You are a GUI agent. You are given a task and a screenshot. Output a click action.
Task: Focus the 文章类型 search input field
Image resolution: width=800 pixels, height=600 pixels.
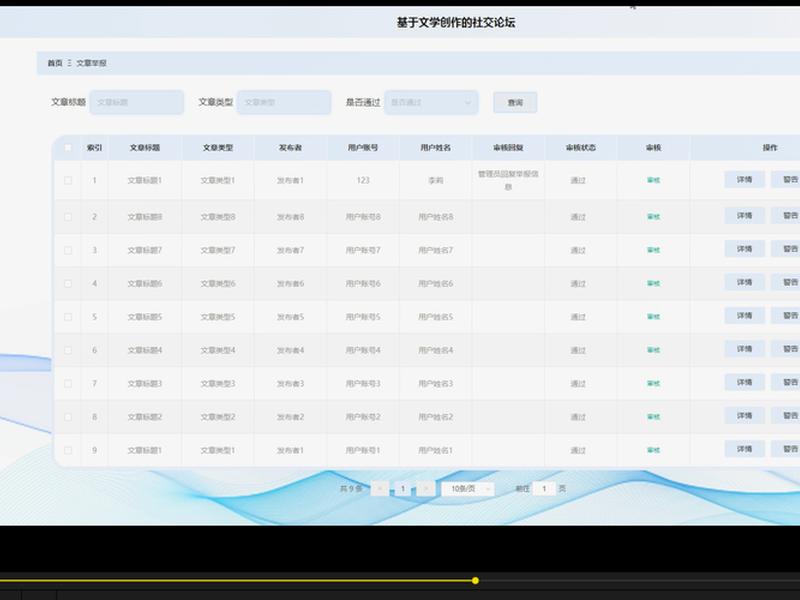pos(284,103)
